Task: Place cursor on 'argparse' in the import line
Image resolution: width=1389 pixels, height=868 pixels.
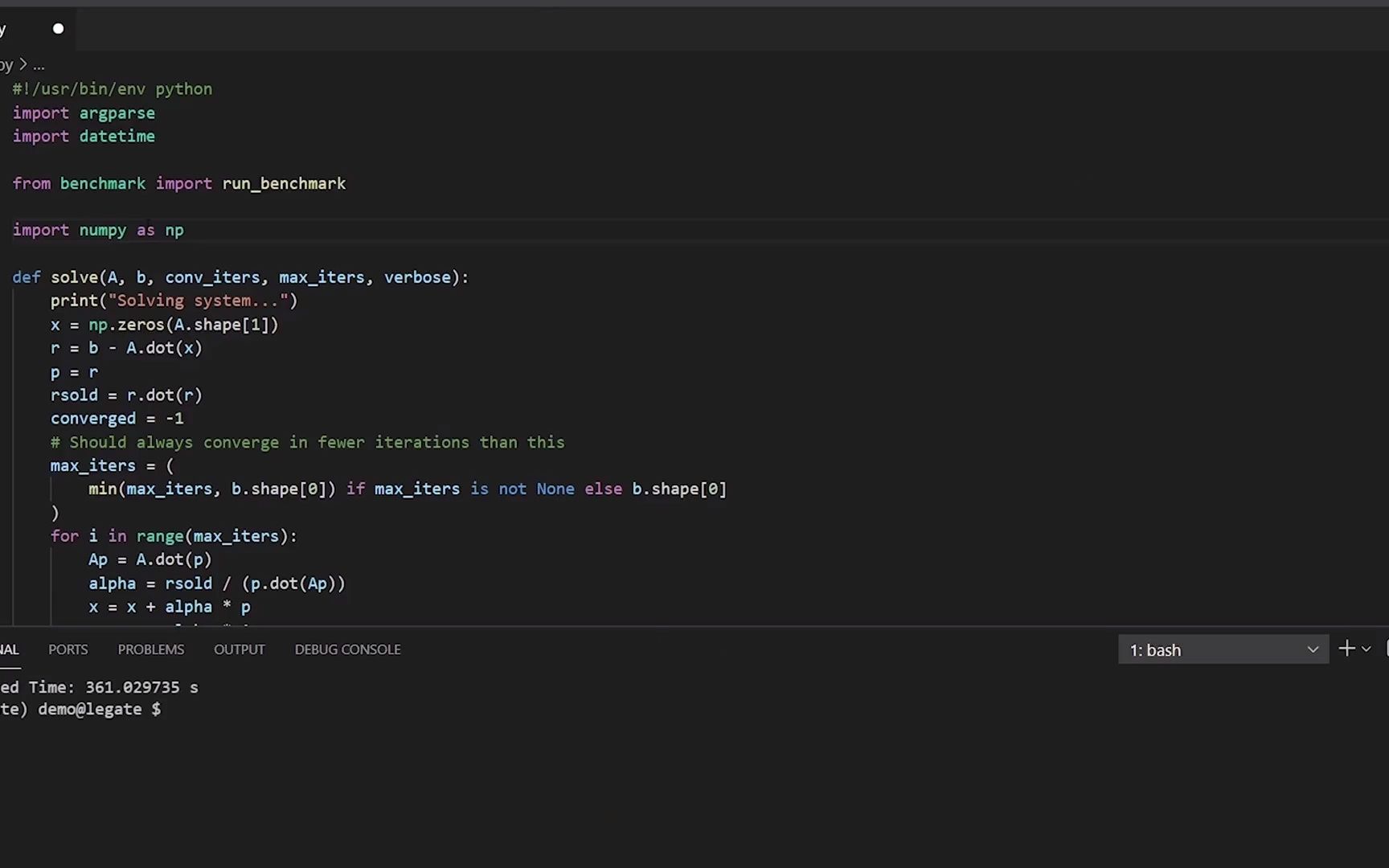Action: pos(117,113)
